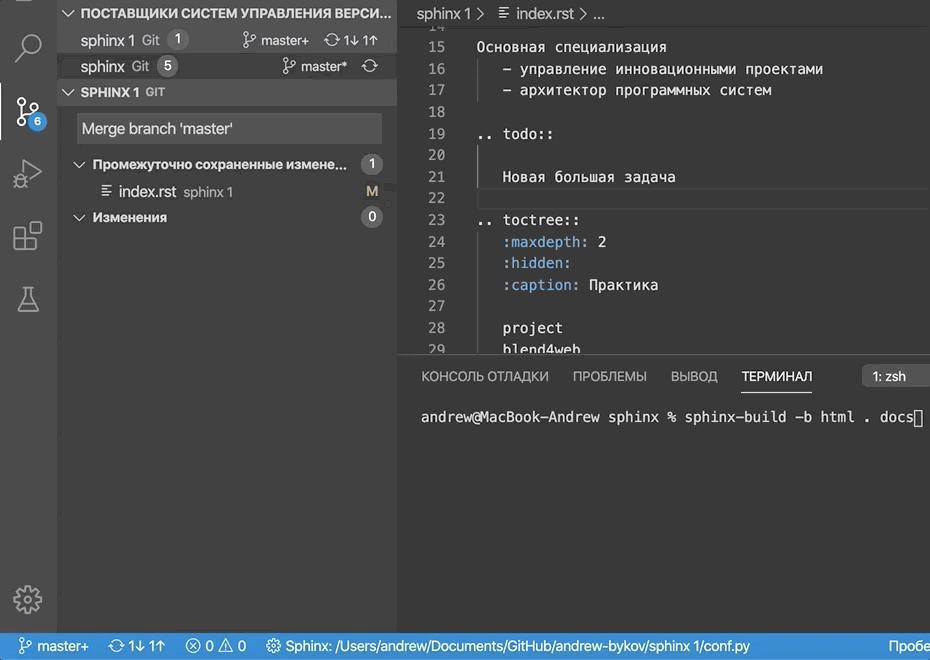The height and width of the screenshot is (660, 930).
Task: Open the Extensions view icon
Action: 28,236
